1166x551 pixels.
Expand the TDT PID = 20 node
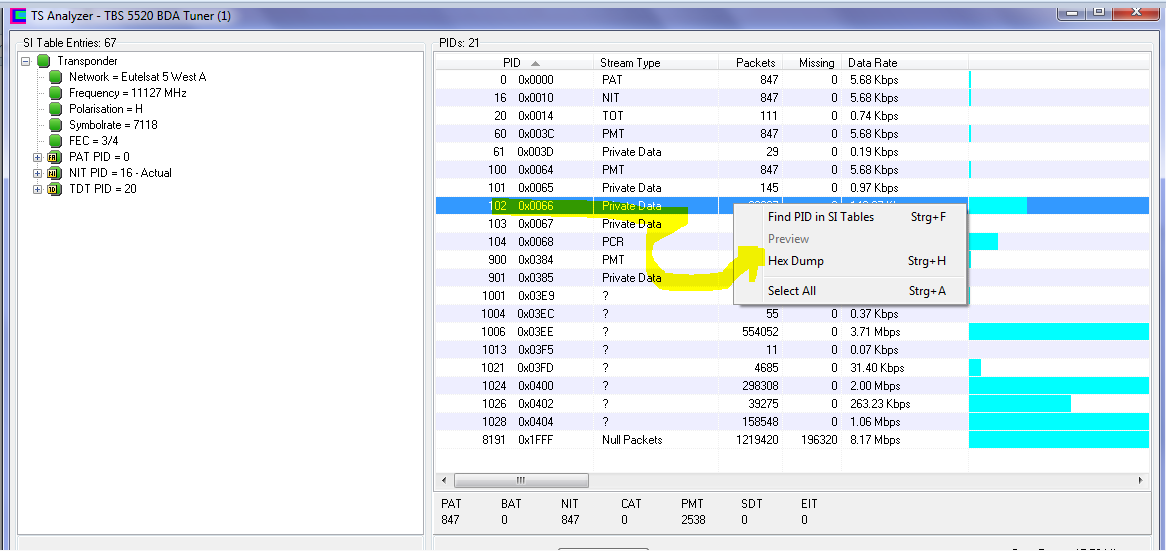(38, 189)
